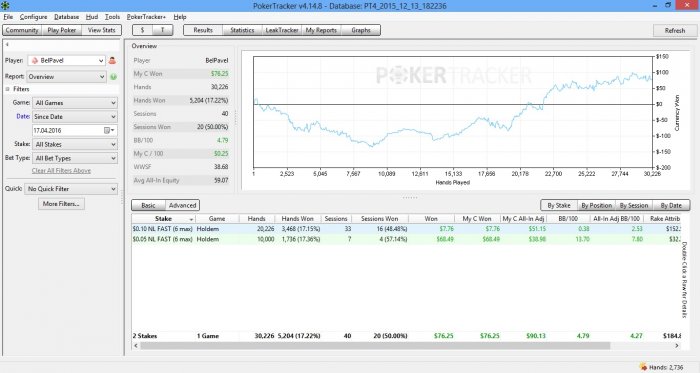The height and width of the screenshot is (373, 700).
Task: Click the PokerTracker app icon in title bar
Action: (x=5, y=5)
